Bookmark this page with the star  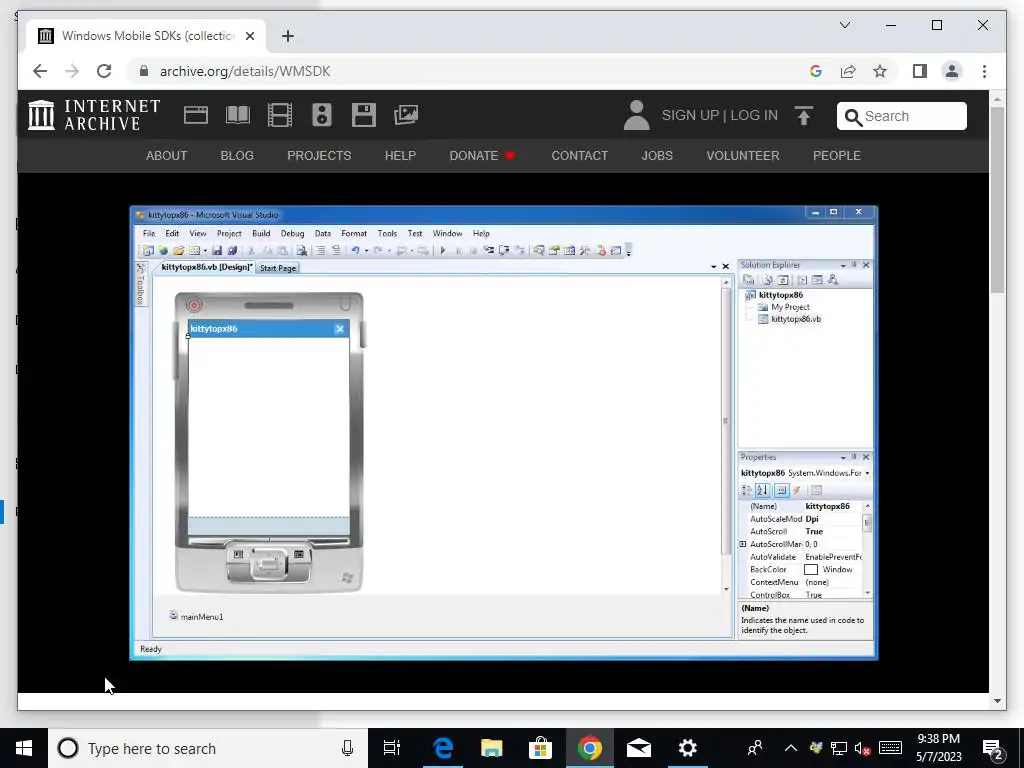[x=880, y=71]
